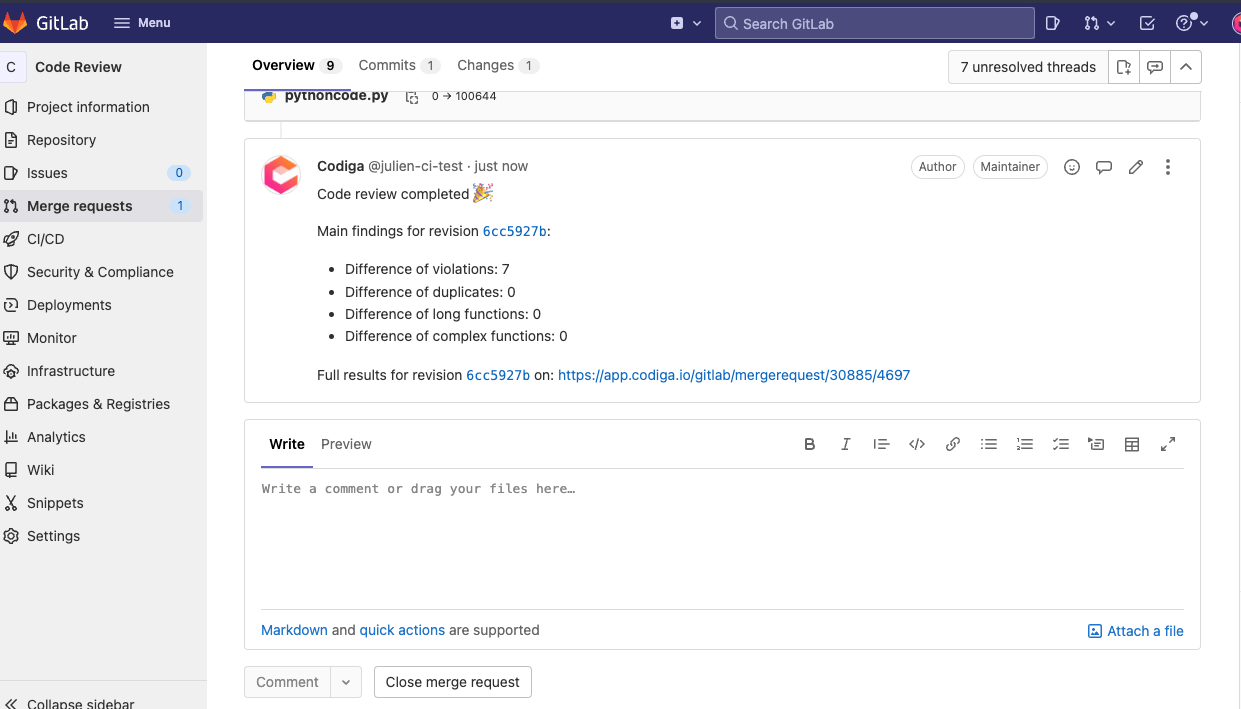
Task: Close the merge request
Action: point(452,681)
